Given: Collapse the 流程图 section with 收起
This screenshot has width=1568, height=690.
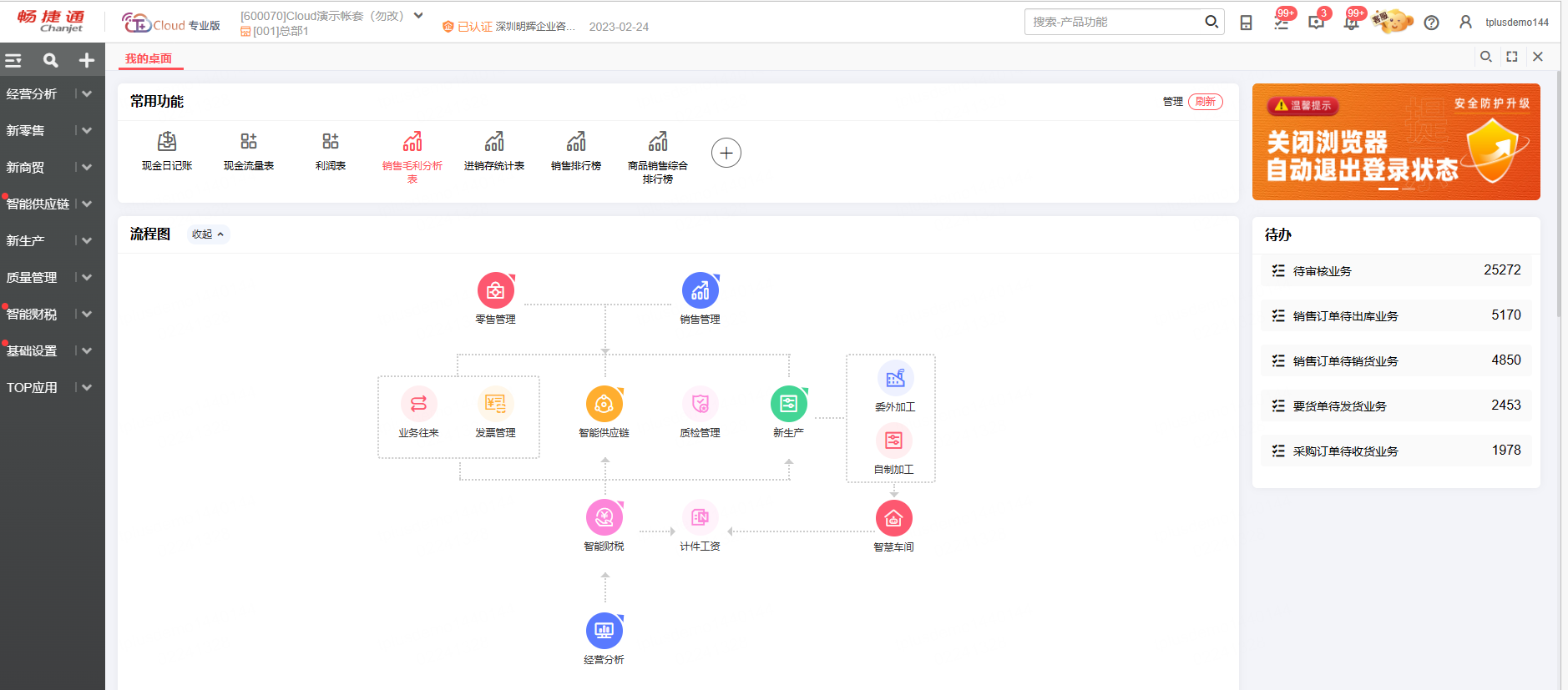Looking at the screenshot, I should click(x=207, y=234).
